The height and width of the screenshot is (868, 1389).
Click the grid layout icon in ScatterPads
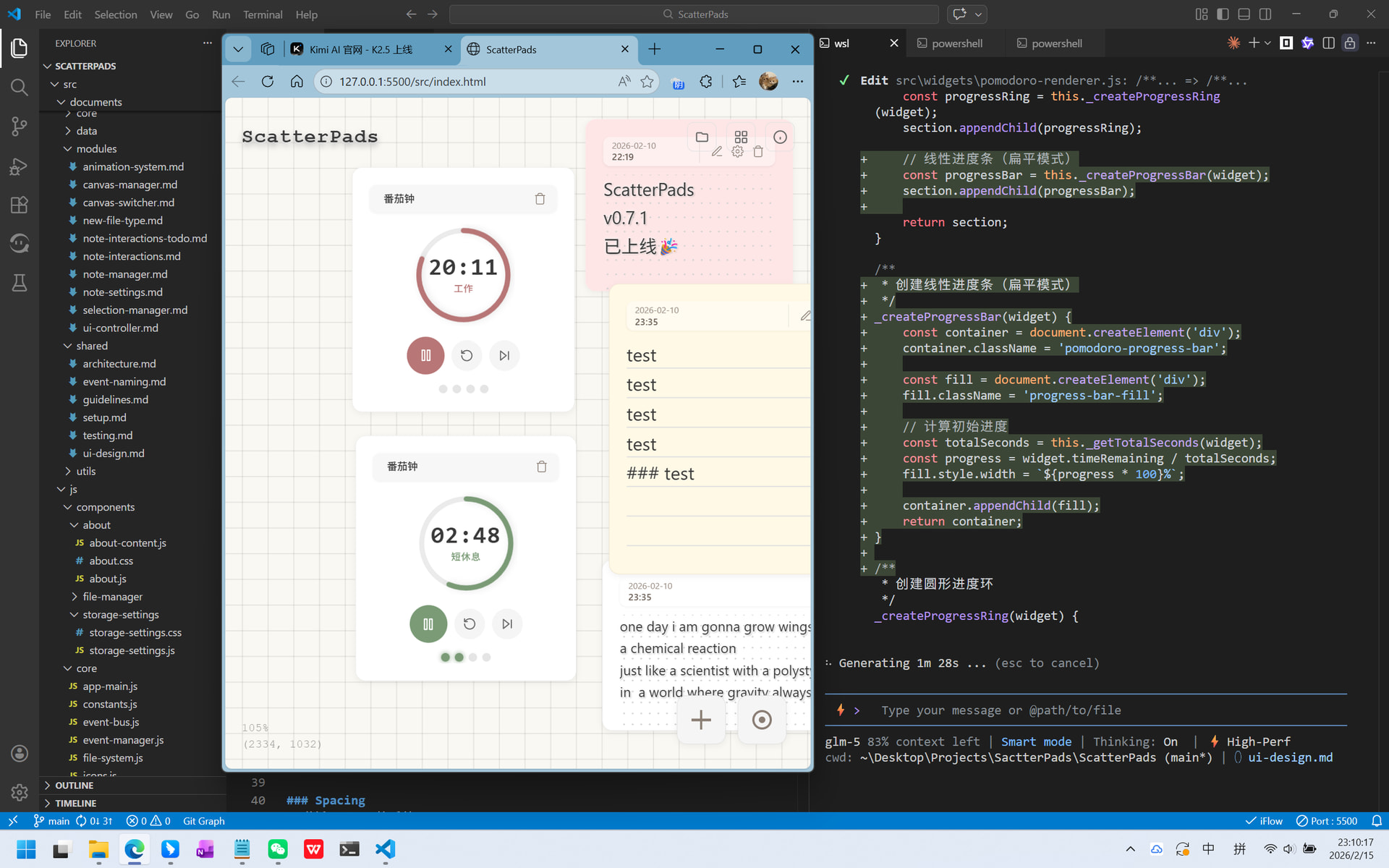coord(741,137)
